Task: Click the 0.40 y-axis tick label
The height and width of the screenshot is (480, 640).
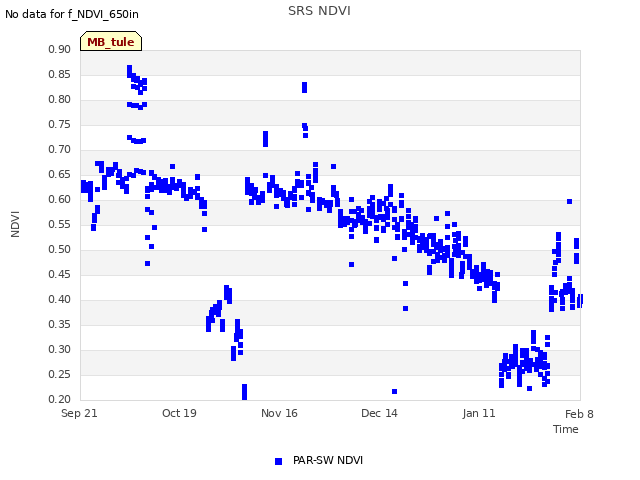Action: click(x=59, y=299)
